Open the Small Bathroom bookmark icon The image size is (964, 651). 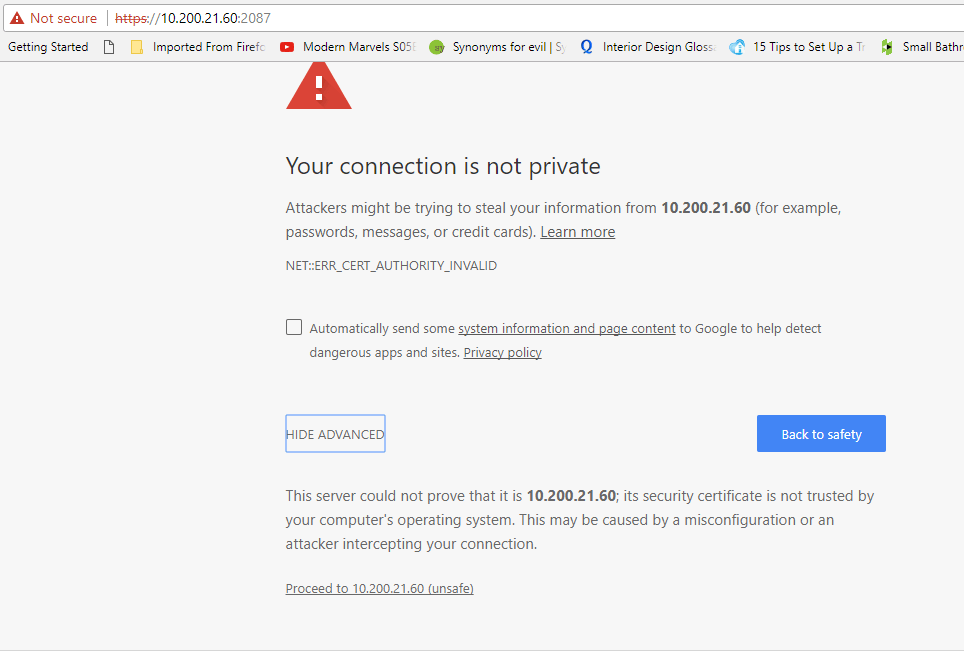tap(887, 47)
